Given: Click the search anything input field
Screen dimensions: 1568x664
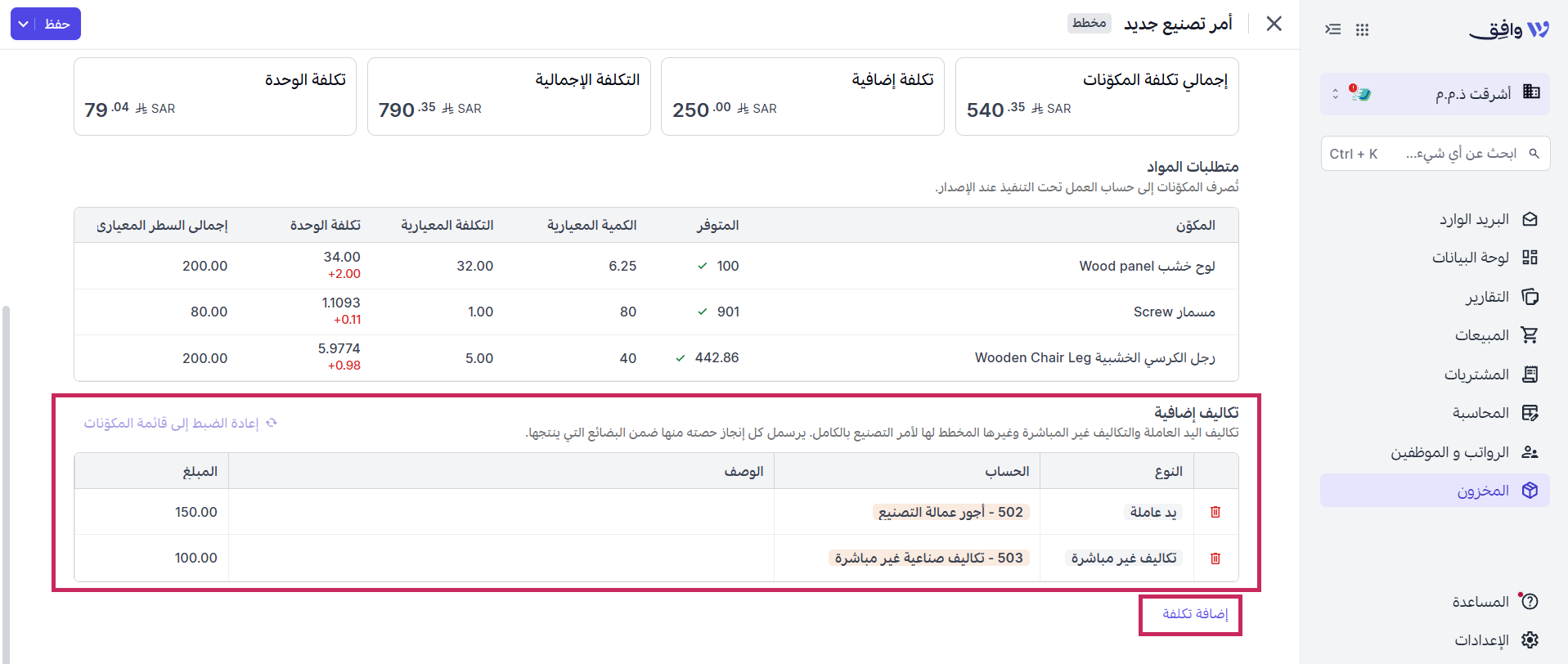Looking at the screenshot, I should coord(1435,154).
